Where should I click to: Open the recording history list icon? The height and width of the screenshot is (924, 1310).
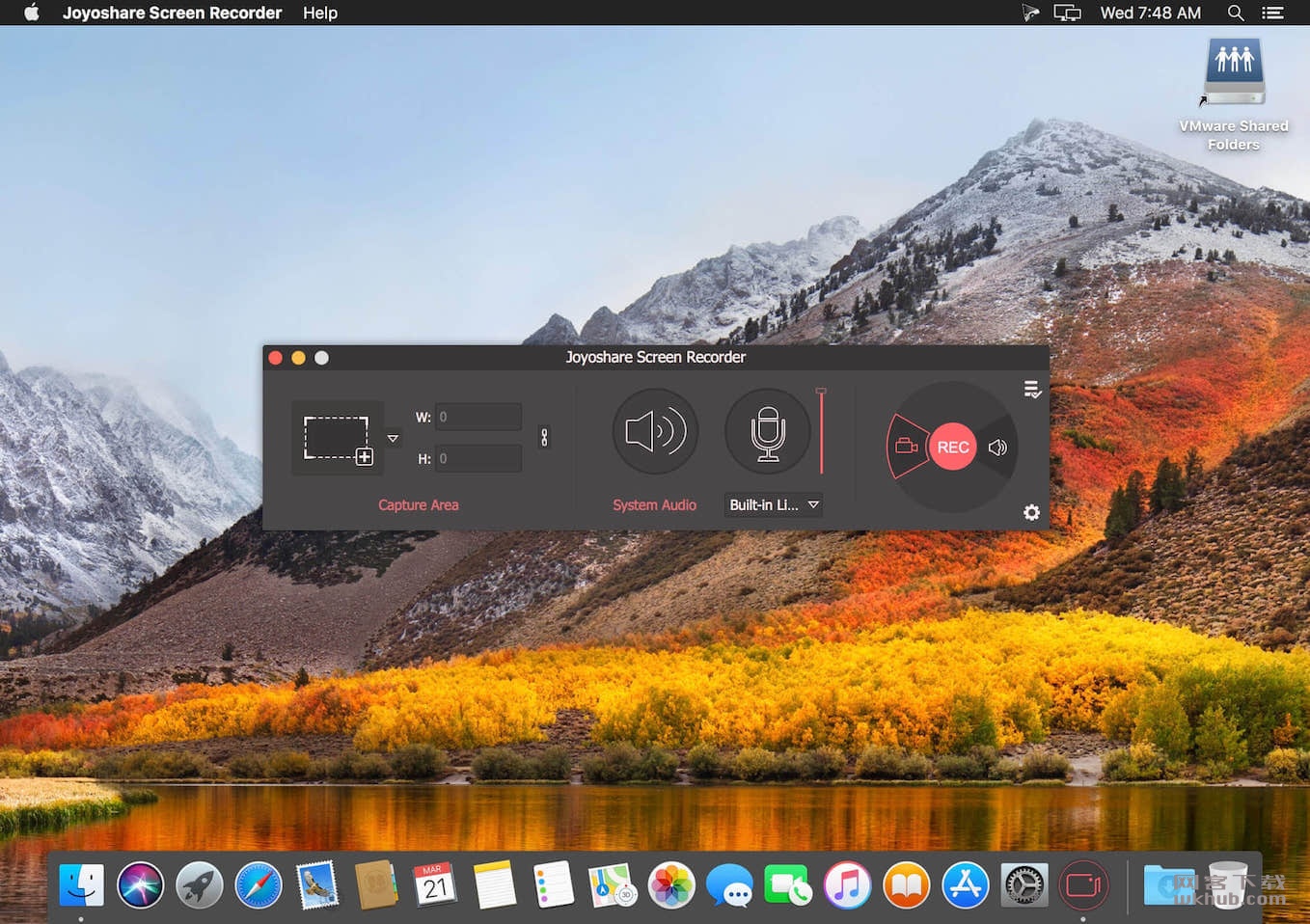tap(1032, 390)
